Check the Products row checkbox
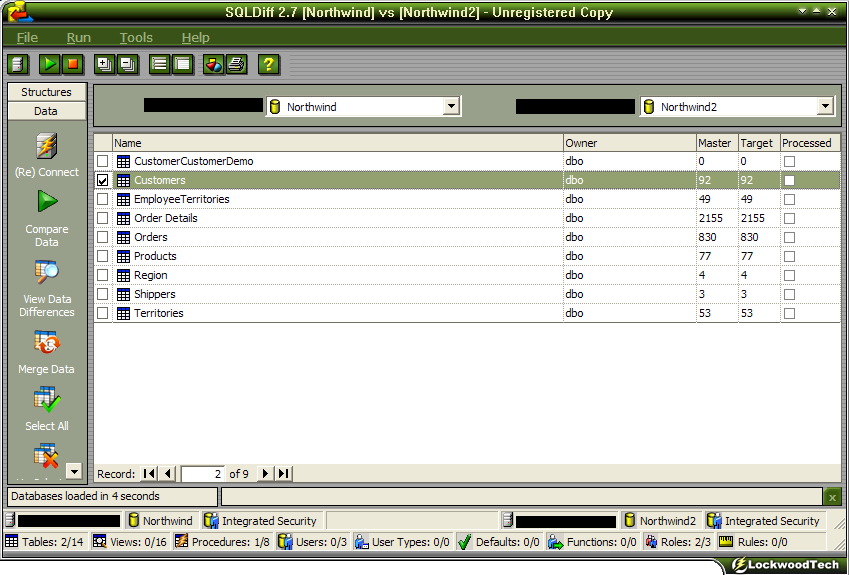This screenshot has width=849, height=575. [102, 256]
